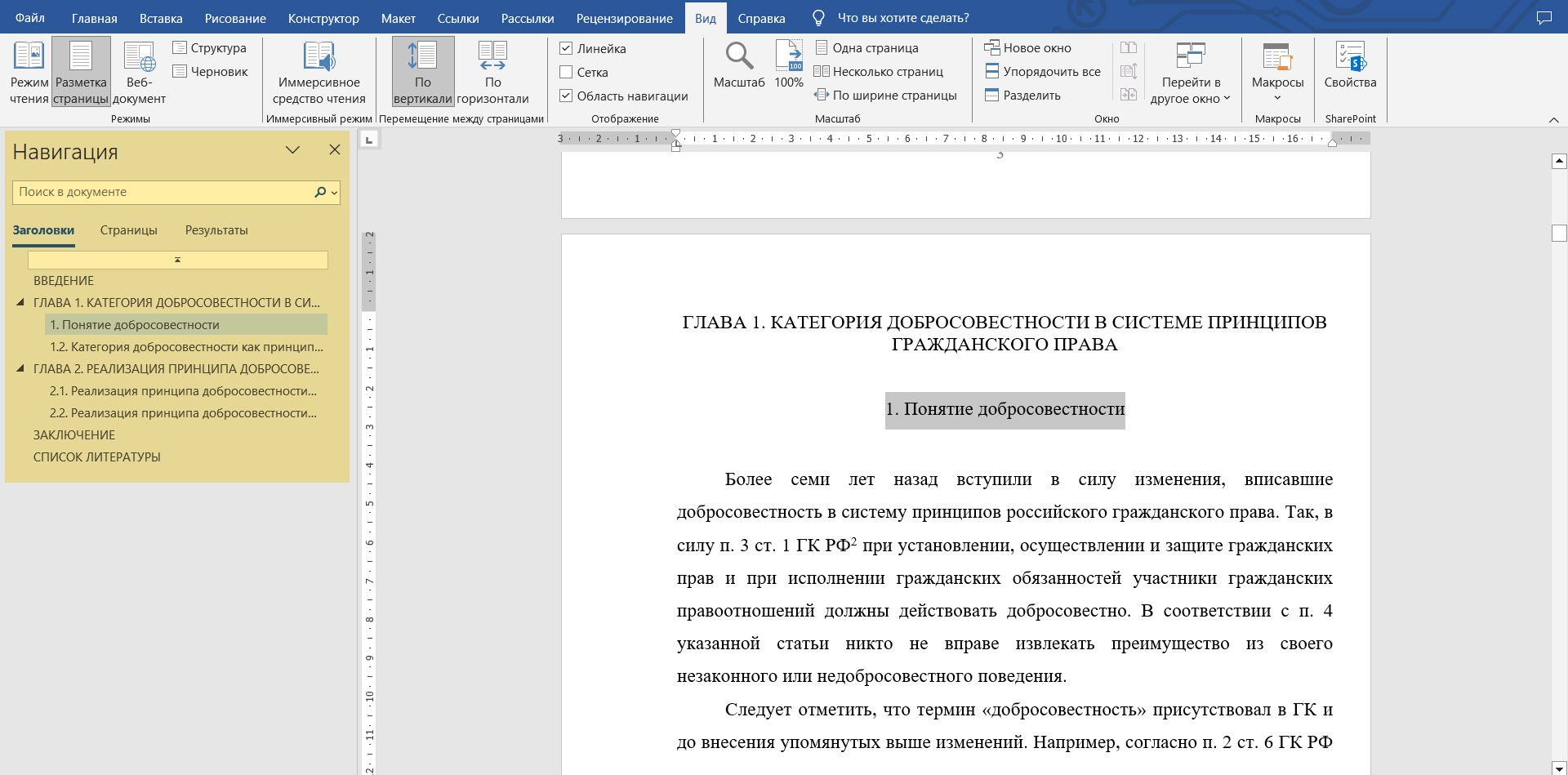The width and height of the screenshot is (1568, 775).
Task: Choose side-to-side page movement (По горизонтали)
Action: [x=492, y=73]
